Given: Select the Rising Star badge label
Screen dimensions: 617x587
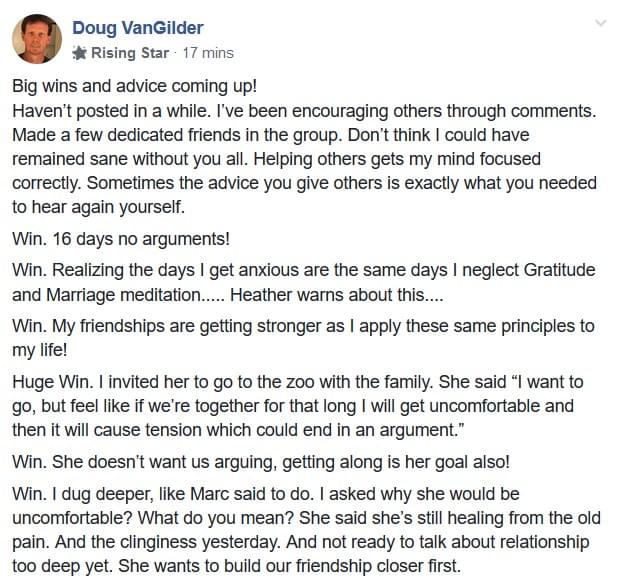Looking at the screenshot, I should 130,53.
